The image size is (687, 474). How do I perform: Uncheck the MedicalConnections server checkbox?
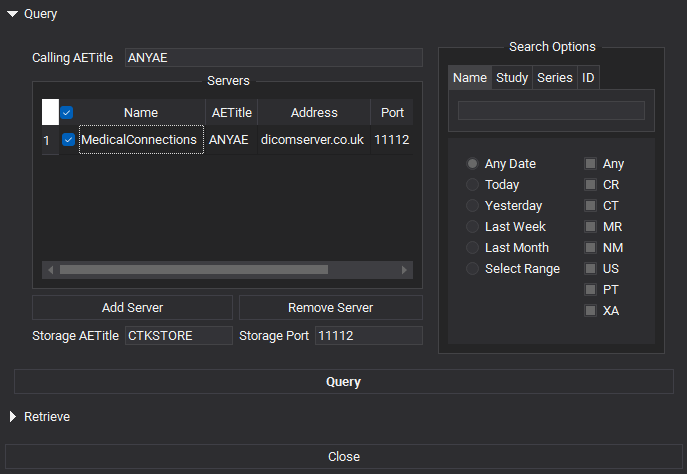[68, 140]
